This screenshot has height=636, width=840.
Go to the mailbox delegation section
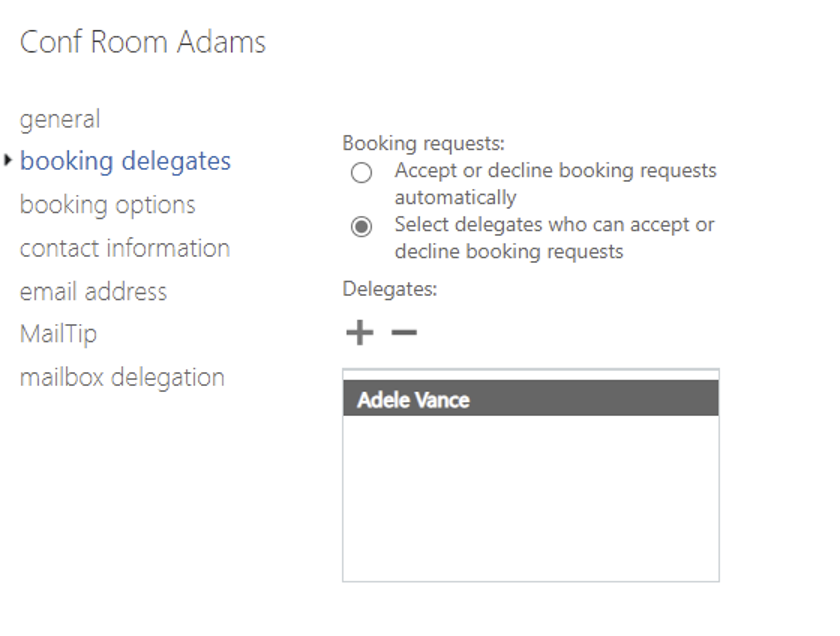(x=123, y=377)
